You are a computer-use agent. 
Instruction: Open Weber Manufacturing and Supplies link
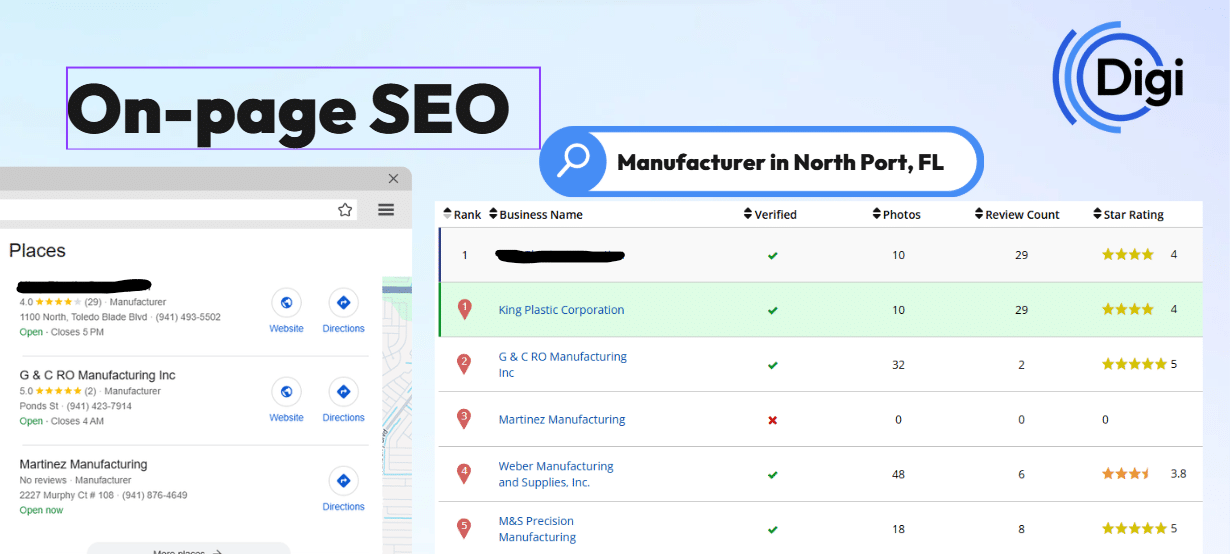pyautogui.click(x=556, y=474)
